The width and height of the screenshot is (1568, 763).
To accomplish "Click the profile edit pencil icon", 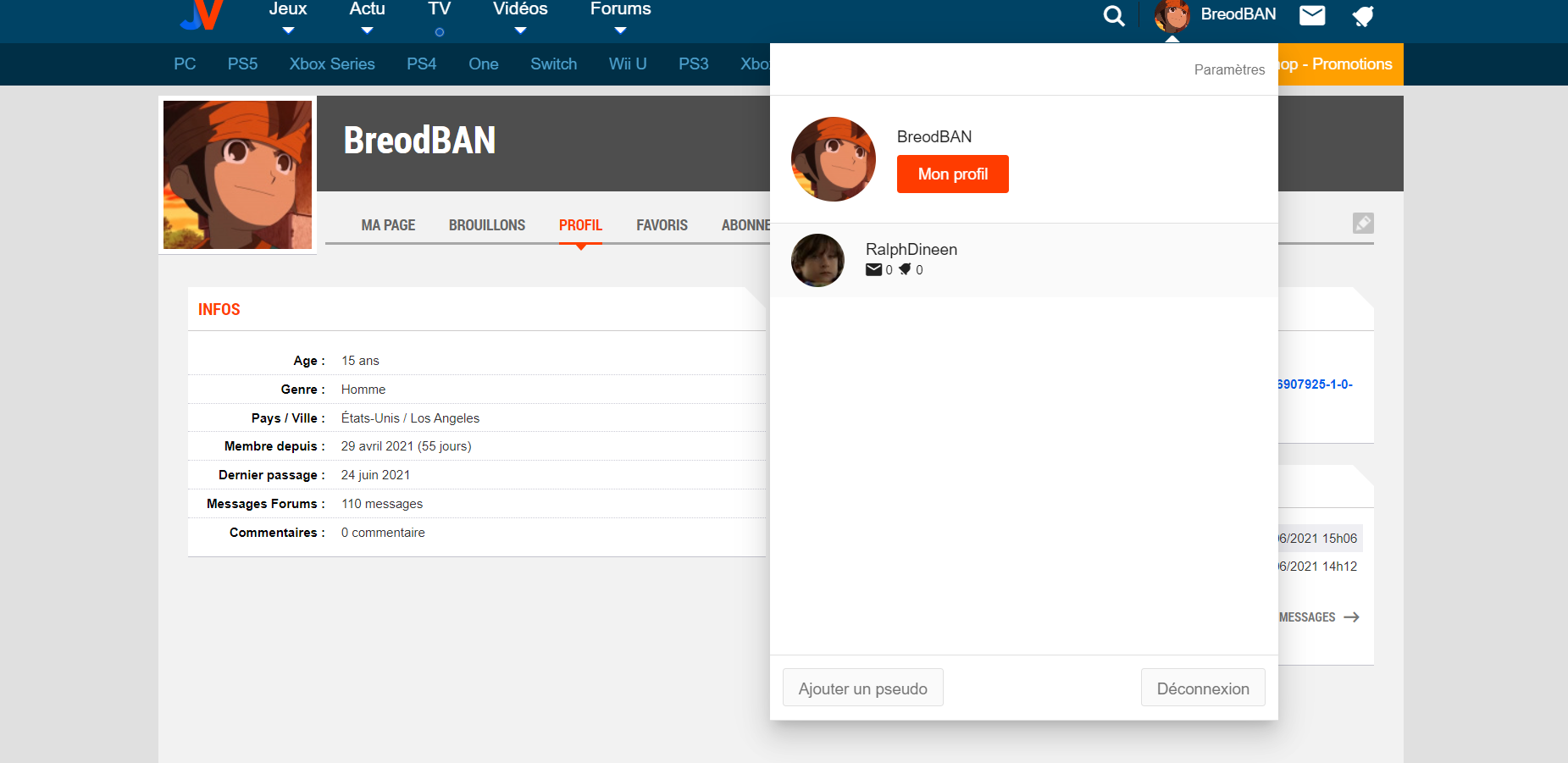I will 1363,223.
